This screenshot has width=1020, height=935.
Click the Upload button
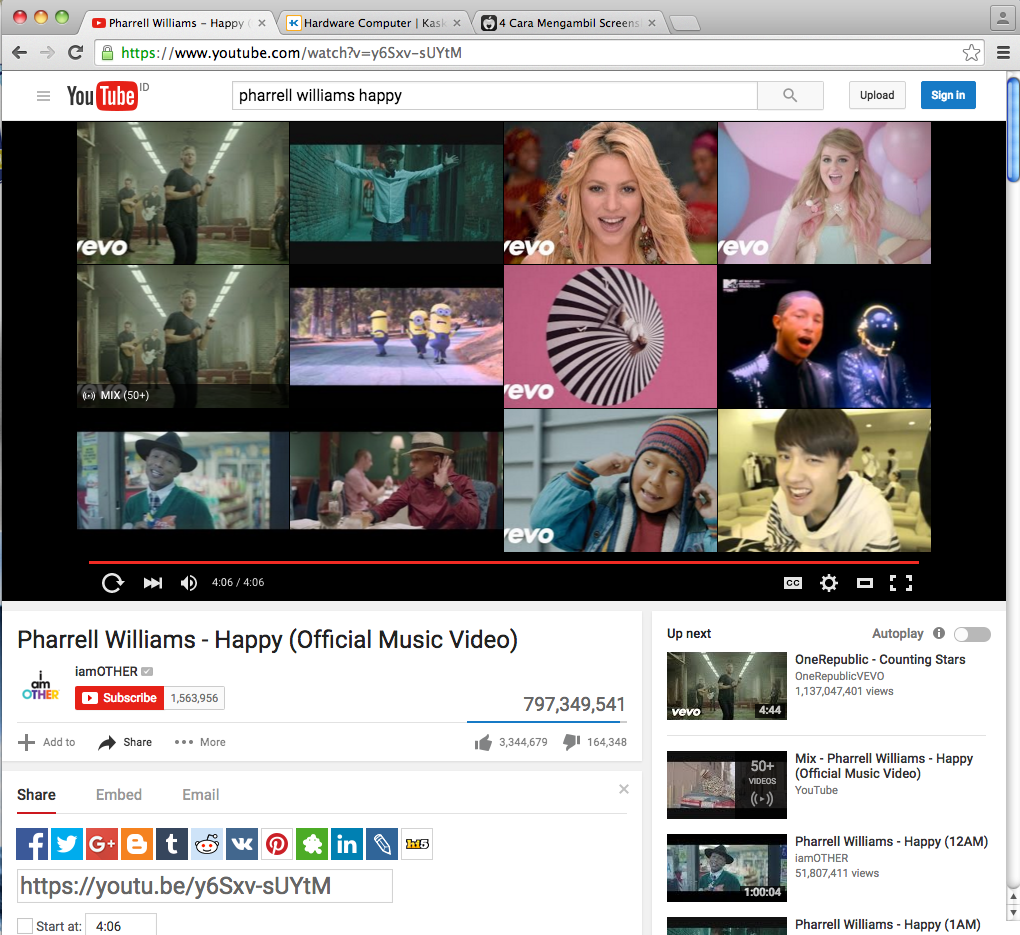[x=877, y=95]
